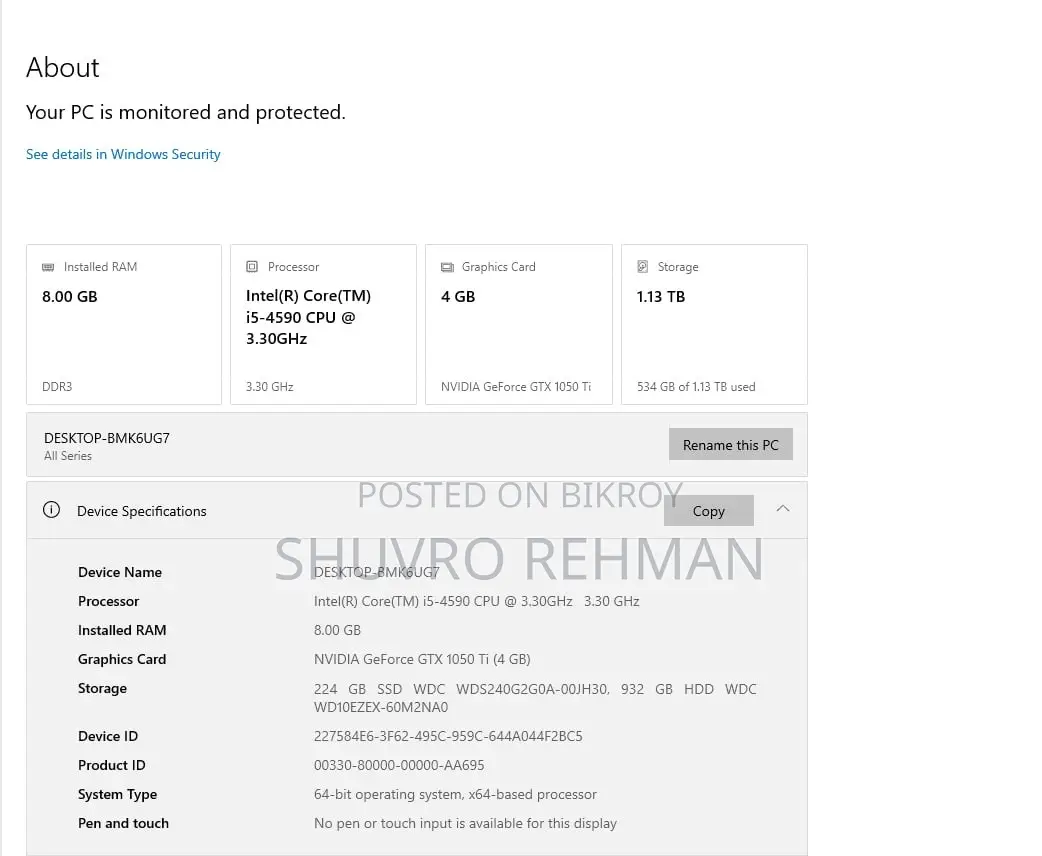Click the Installed RAM memory chip icon
The width and height of the screenshot is (1042, 856).
(48, 267)
